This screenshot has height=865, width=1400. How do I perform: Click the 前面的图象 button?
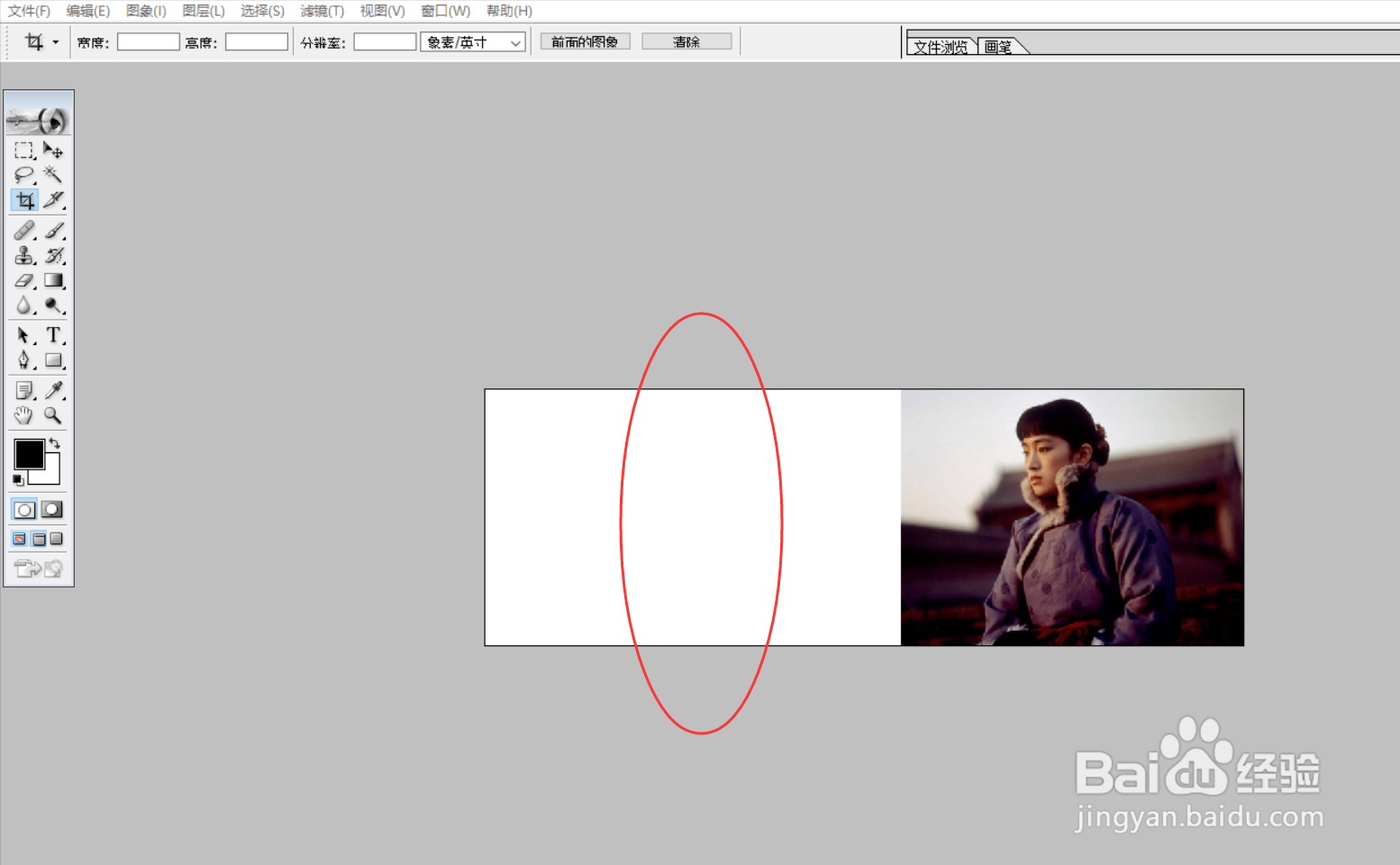(585, 41)
